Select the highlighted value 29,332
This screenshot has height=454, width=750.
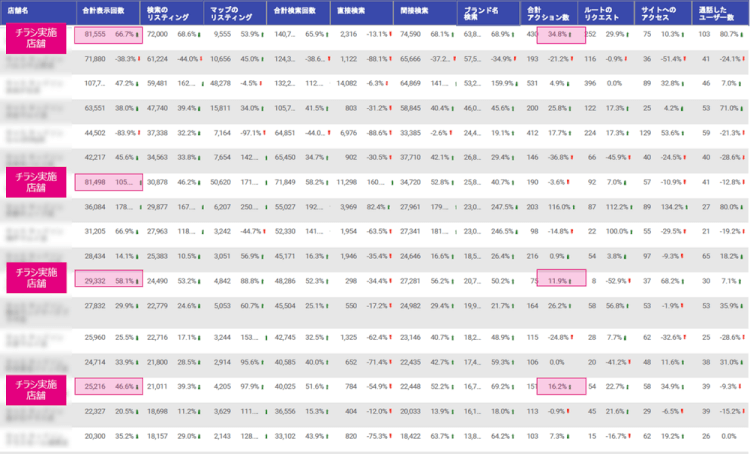[x=95, y=281]
